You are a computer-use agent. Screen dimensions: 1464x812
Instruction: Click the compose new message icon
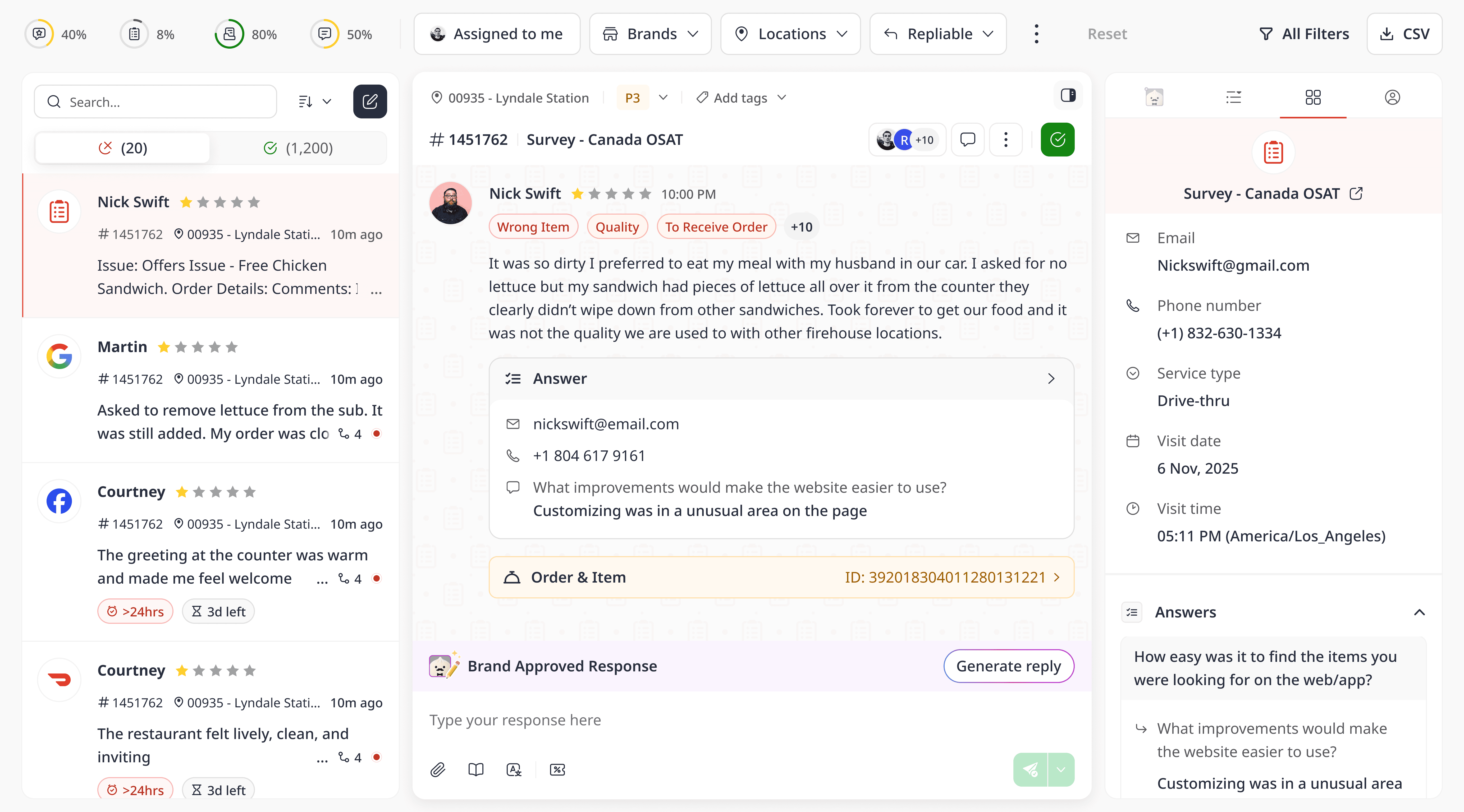point(370,102)
